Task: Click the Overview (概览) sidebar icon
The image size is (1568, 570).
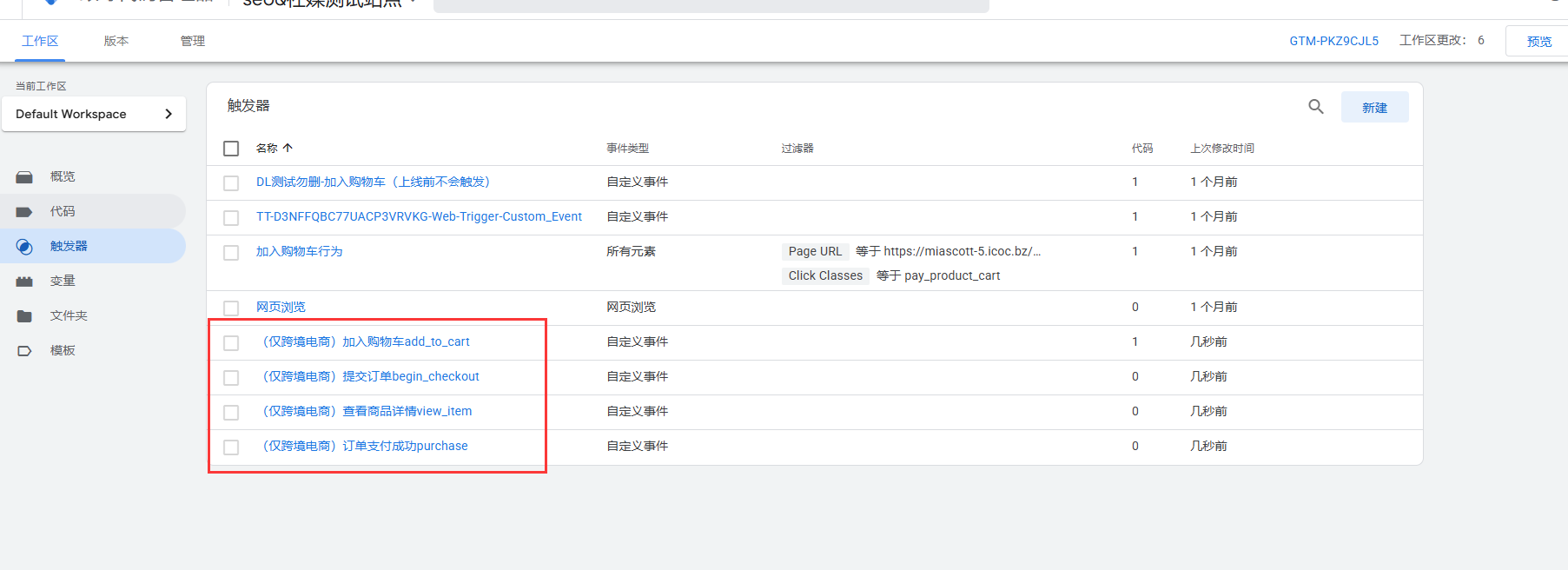Action: (x=24, y=177)
